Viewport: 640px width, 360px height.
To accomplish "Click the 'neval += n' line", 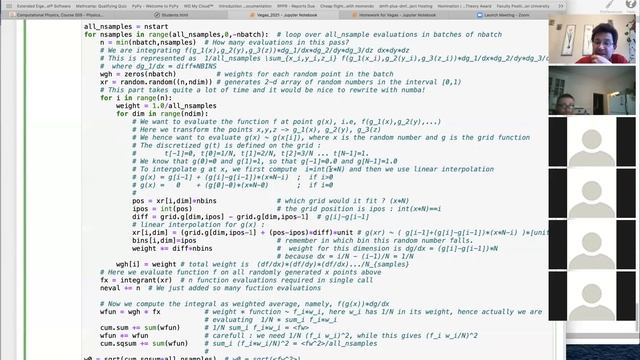I will [210, 288].
